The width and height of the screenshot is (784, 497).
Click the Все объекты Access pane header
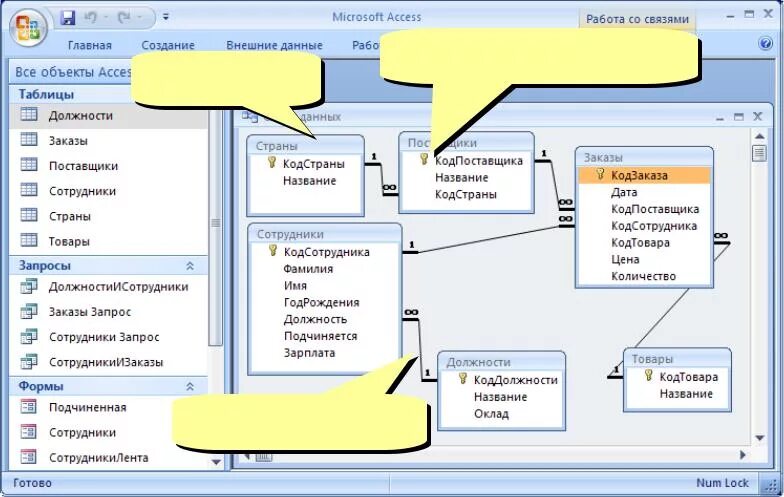(72, 72)
